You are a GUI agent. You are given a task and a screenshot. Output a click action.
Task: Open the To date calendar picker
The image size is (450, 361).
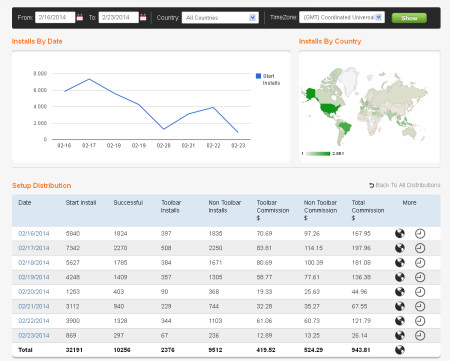[x=143, y=17]
